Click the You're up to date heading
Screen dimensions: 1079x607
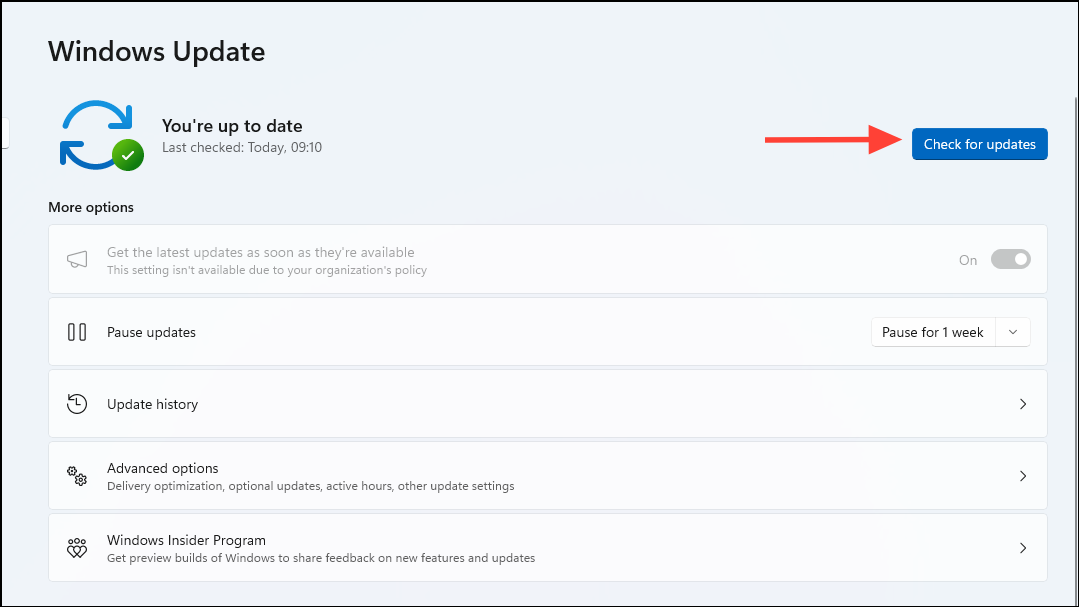pos(232,126)
